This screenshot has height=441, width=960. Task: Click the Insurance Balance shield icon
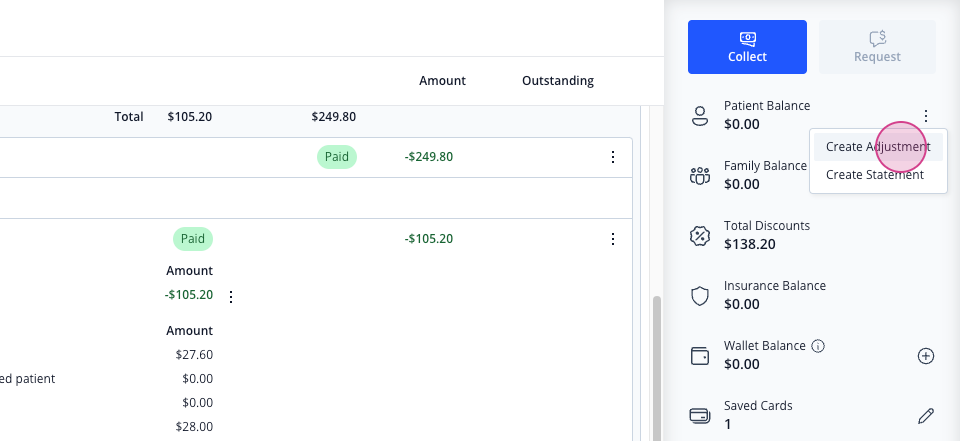(699, 296)
